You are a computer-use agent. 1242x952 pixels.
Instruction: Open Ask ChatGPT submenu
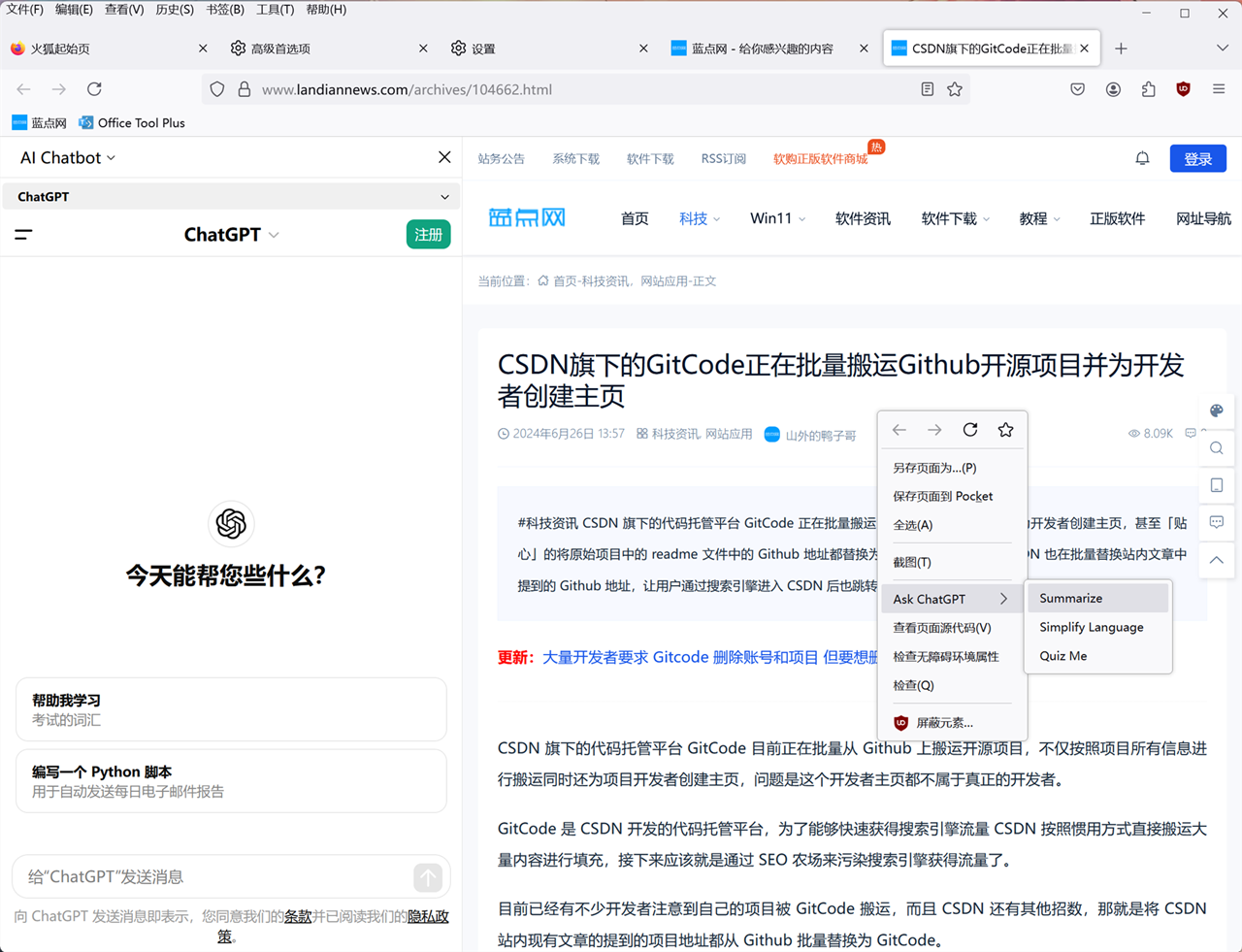click(952, 599)
